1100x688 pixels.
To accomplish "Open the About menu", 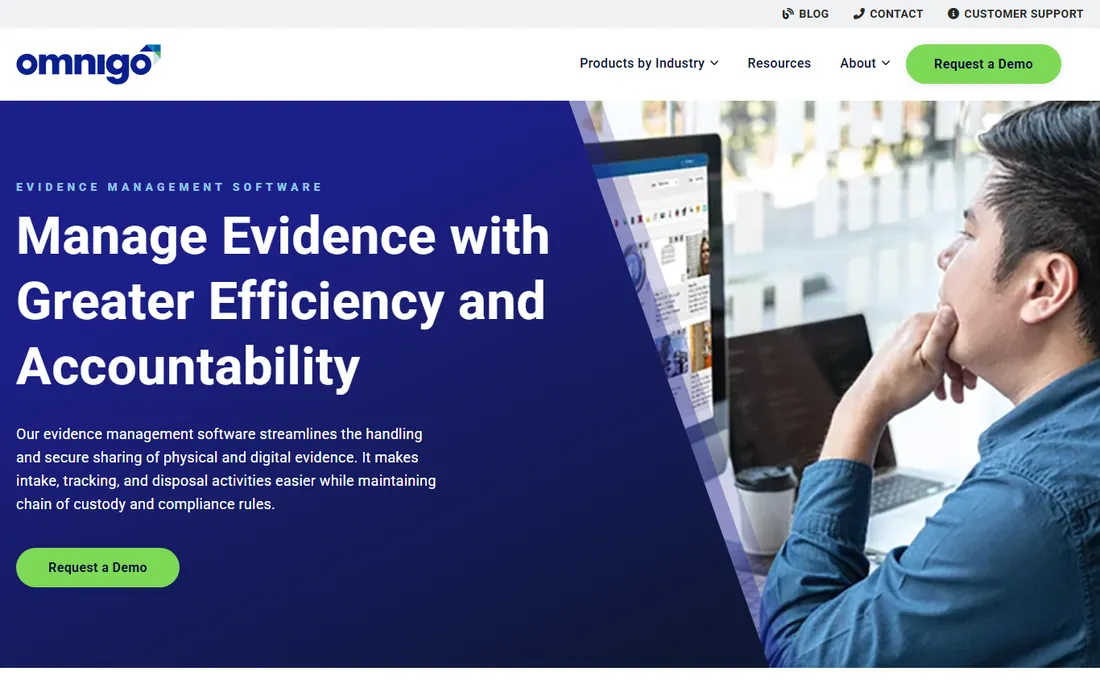I will point(865,63).
